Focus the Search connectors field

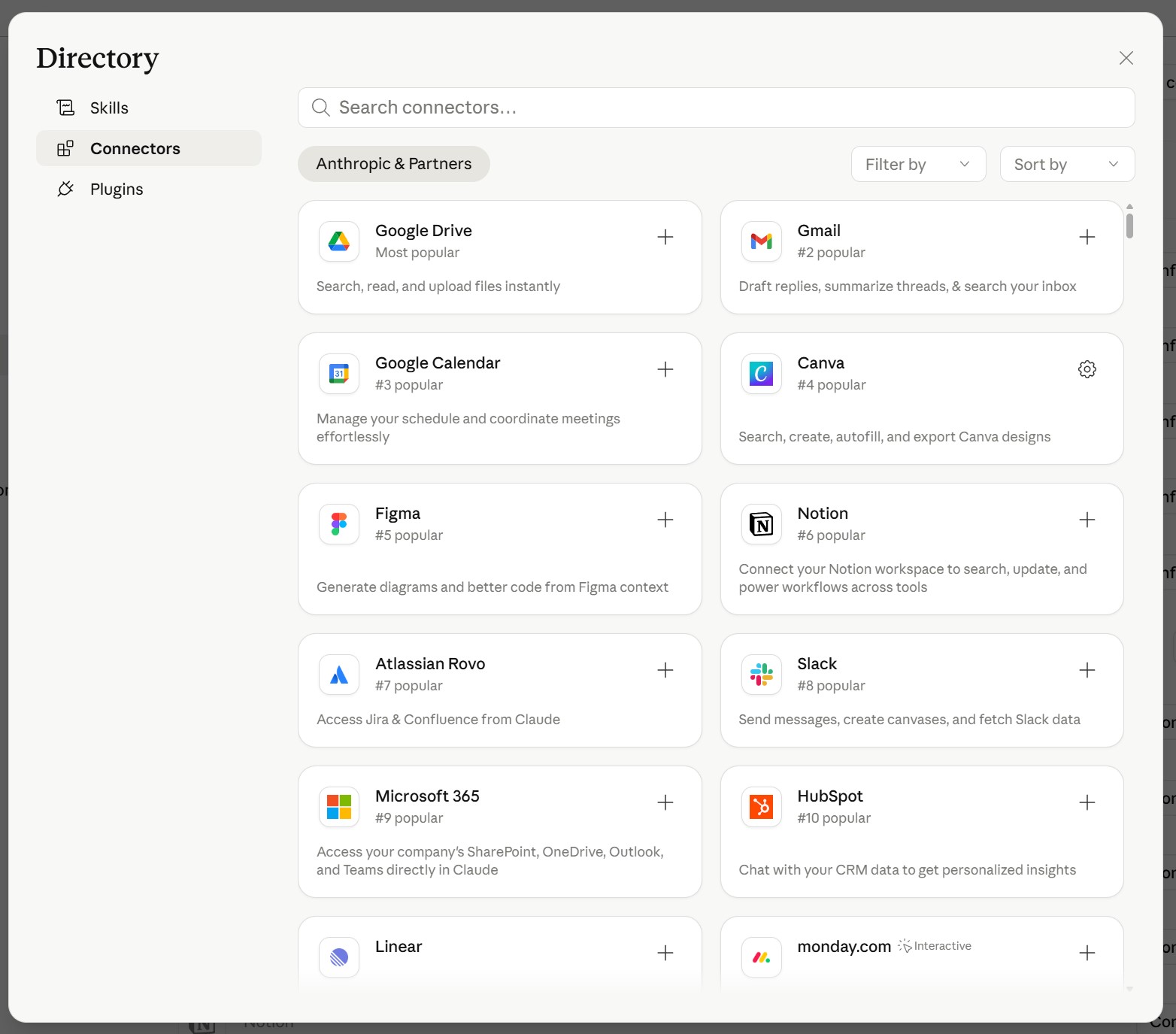(x=717, y=108)
